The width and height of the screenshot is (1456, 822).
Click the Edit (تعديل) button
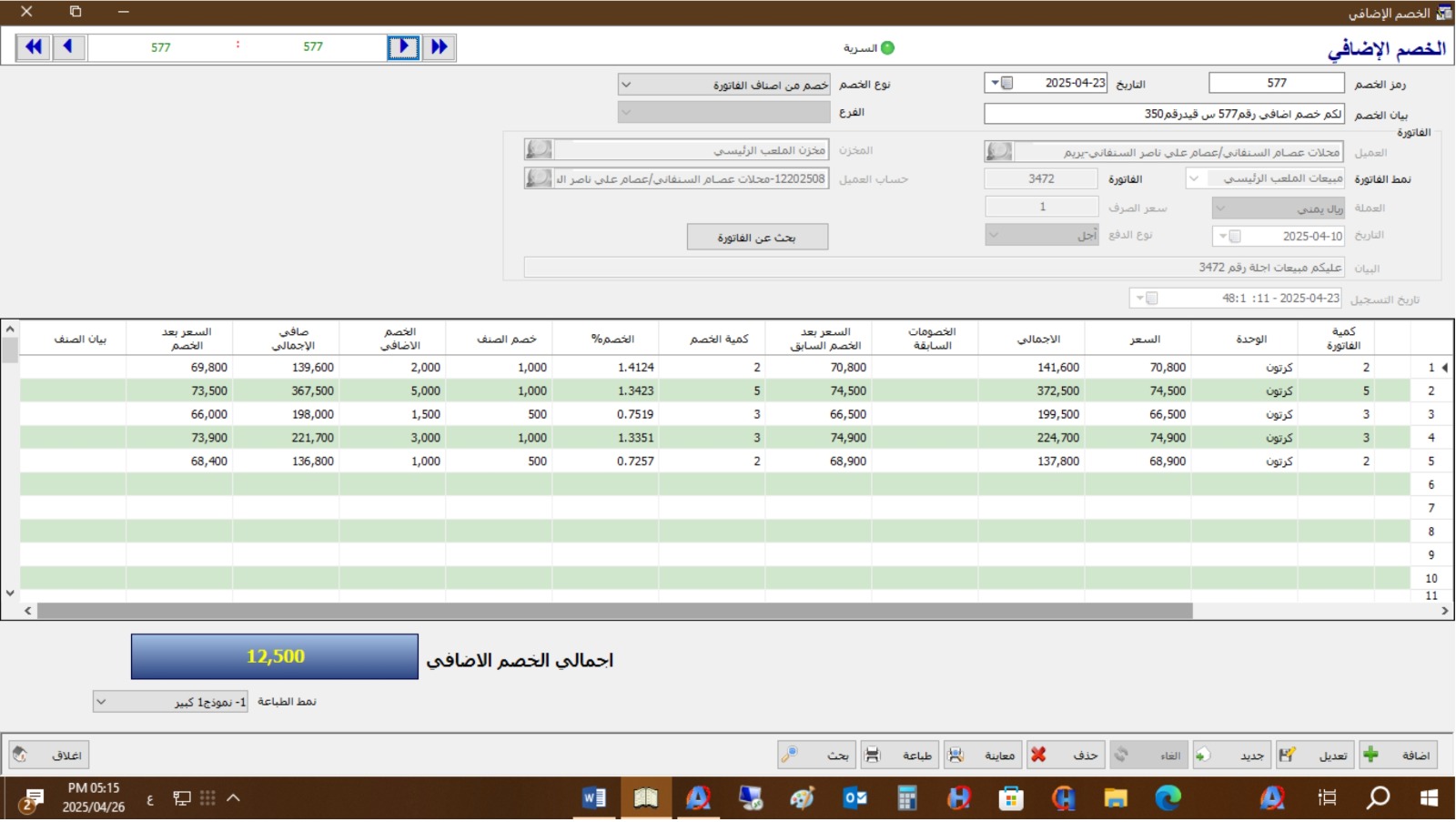click(x=1315, y=756)
